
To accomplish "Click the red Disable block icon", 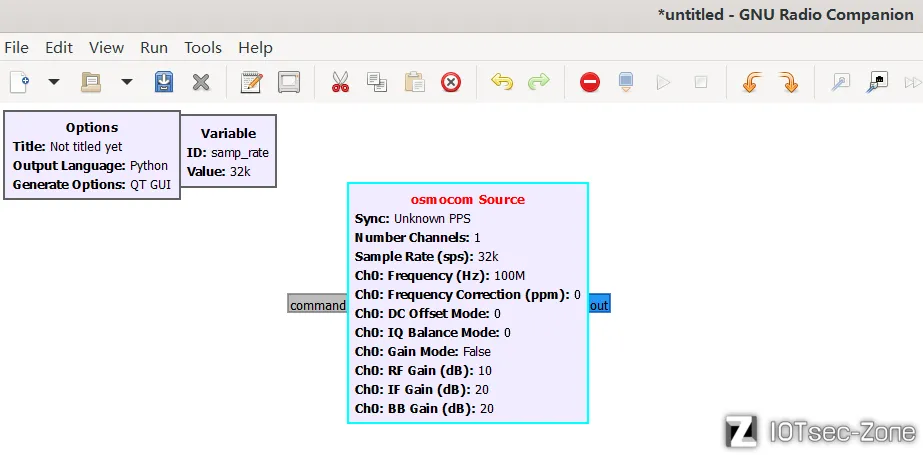I will (x=590, y=82).
